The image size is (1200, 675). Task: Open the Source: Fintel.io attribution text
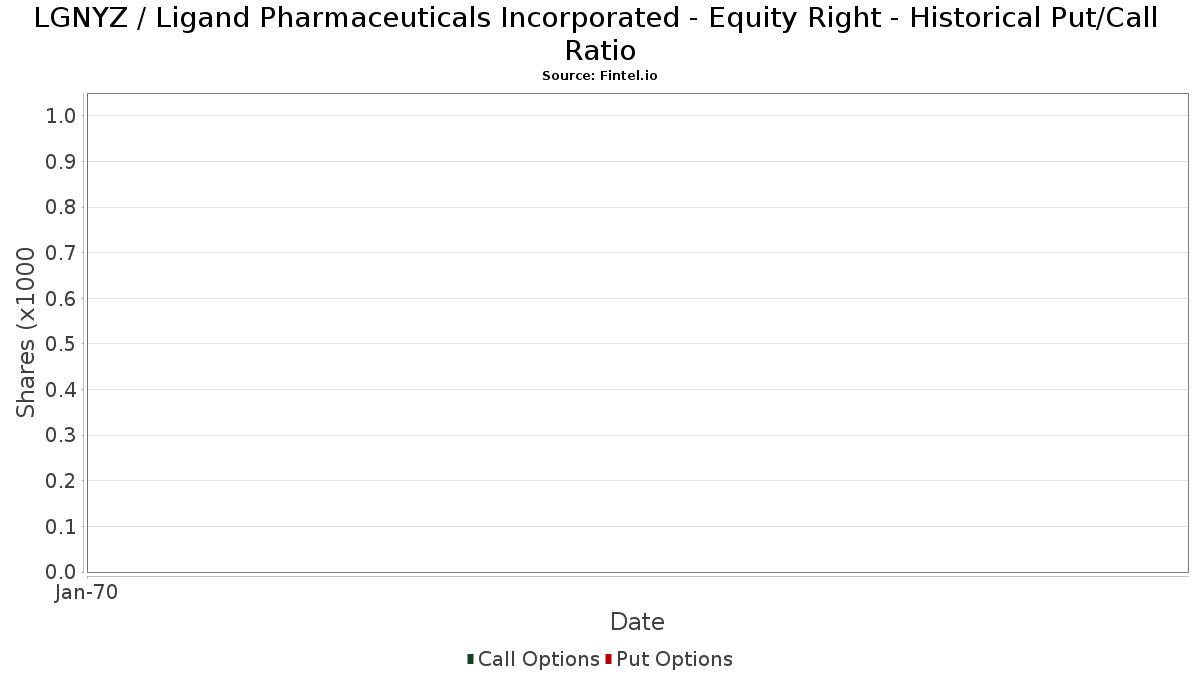click(599, 76)
